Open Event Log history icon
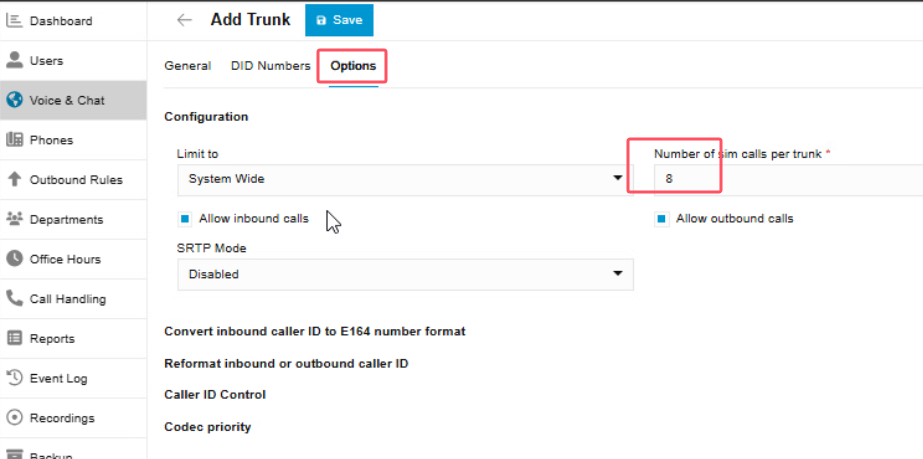923x459 pixels. pos(14,378)
